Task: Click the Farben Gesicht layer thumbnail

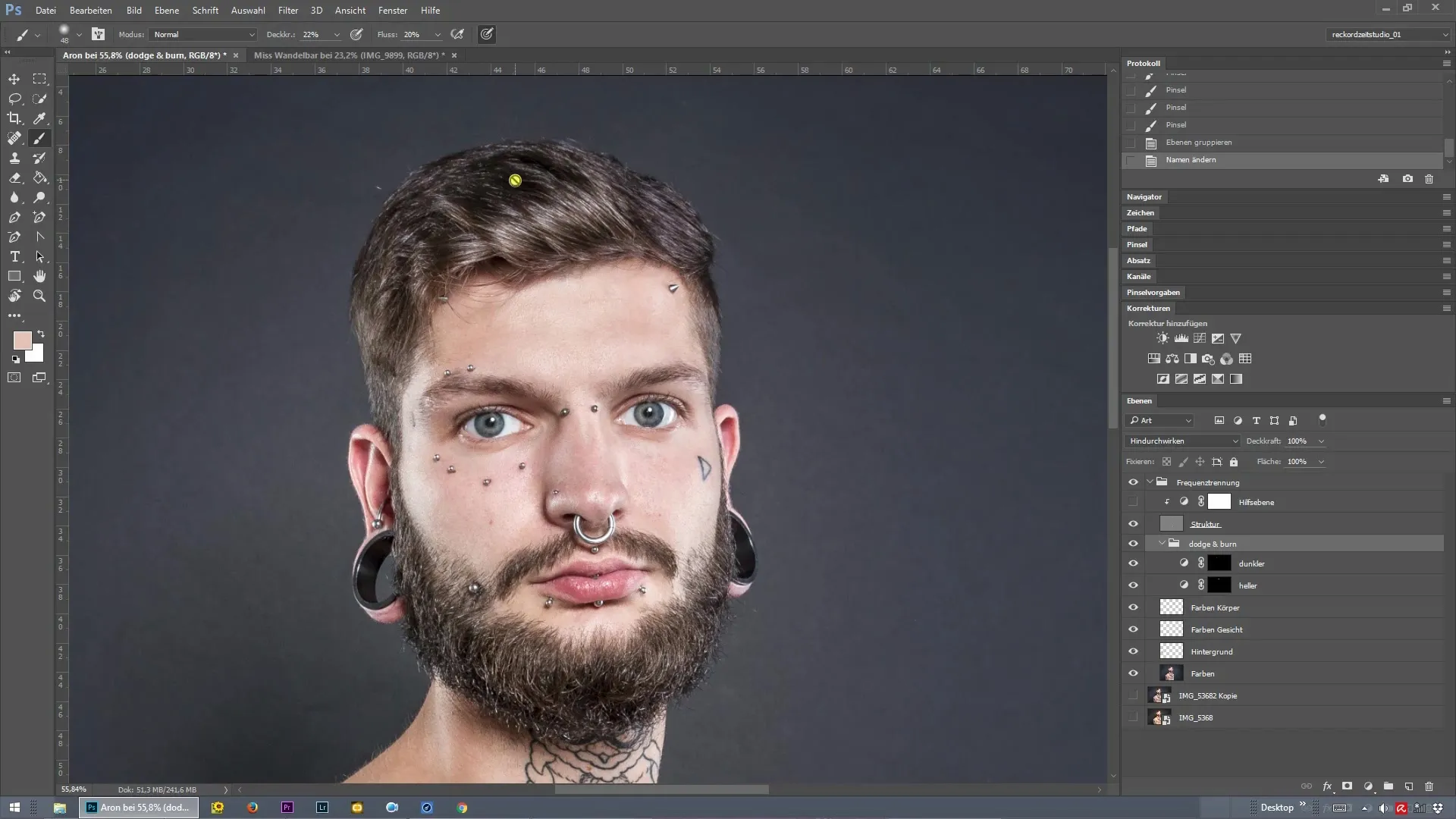Action: (1172, 629)
